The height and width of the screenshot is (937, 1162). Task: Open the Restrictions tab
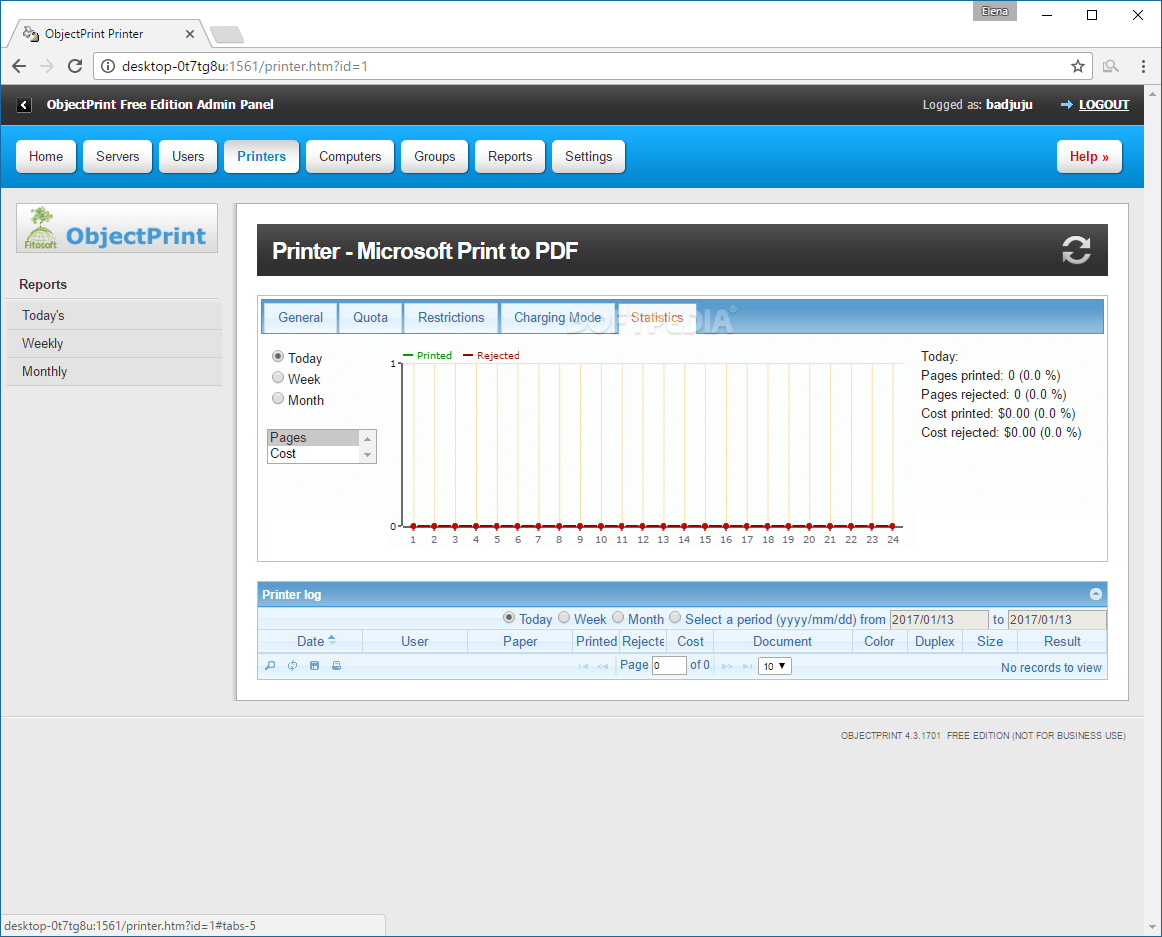point(451,318)
